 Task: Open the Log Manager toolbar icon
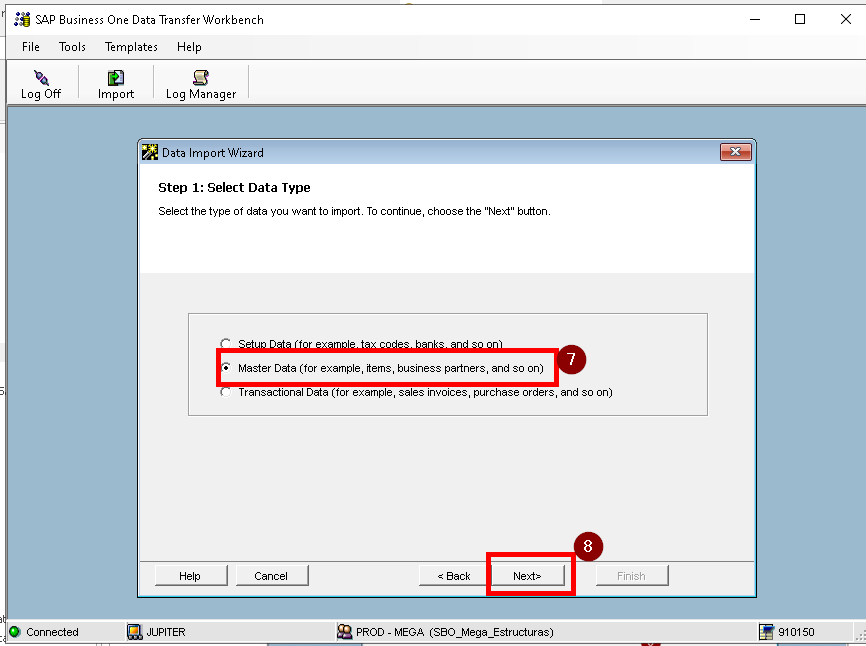pos(200,77)
